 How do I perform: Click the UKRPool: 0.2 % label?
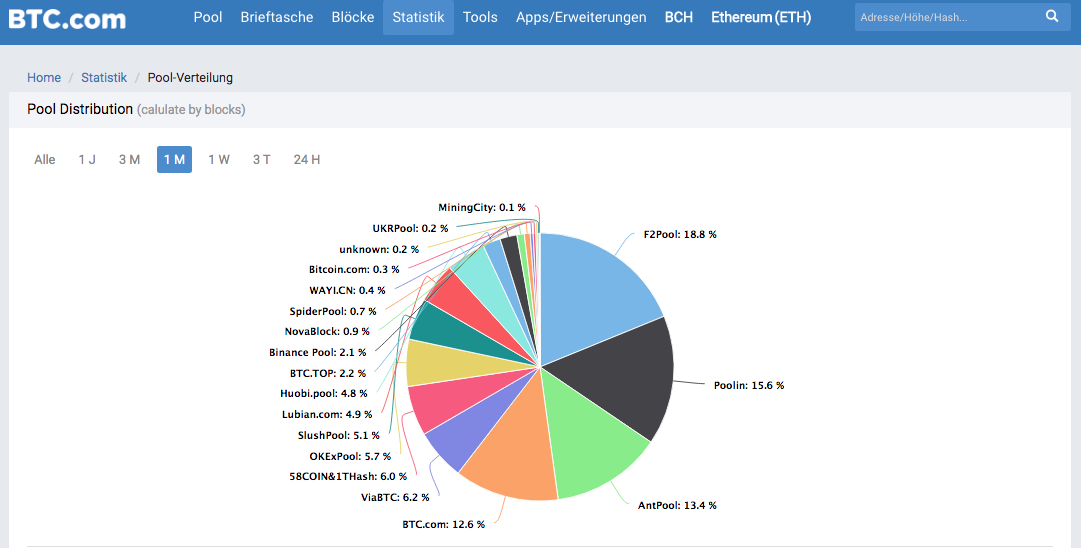click(410, 228)
